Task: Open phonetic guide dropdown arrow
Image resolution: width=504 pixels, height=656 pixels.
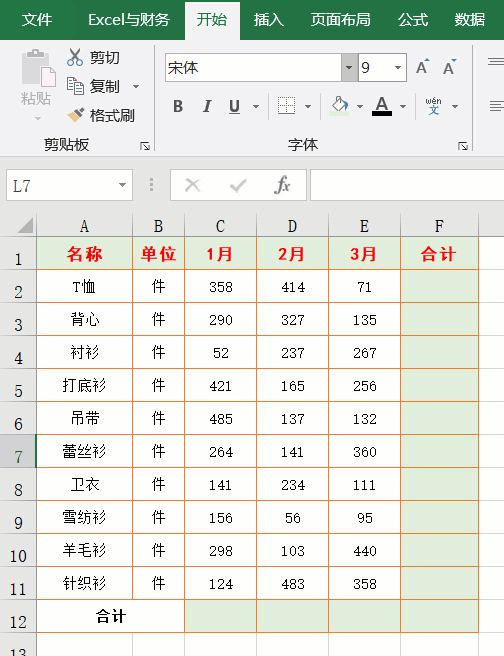Action: coord(455,107)
